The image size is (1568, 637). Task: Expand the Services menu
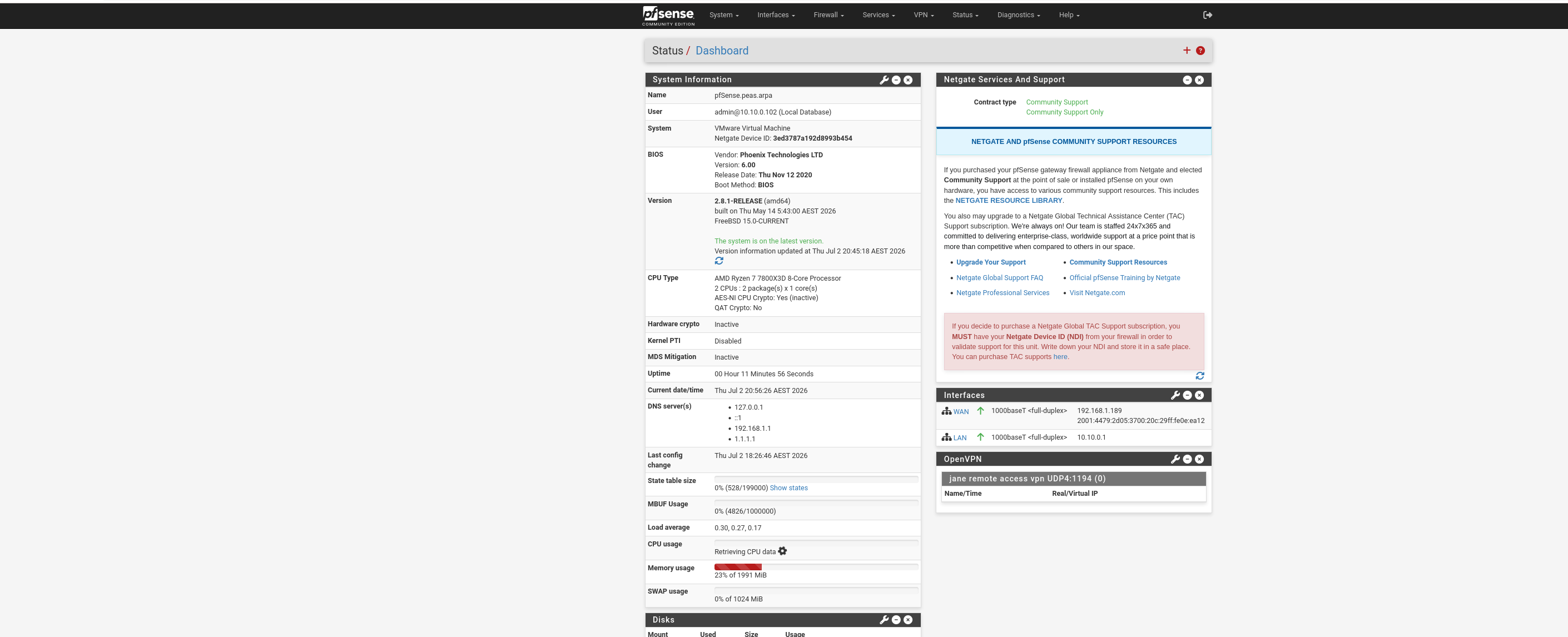tap(879, 15)
